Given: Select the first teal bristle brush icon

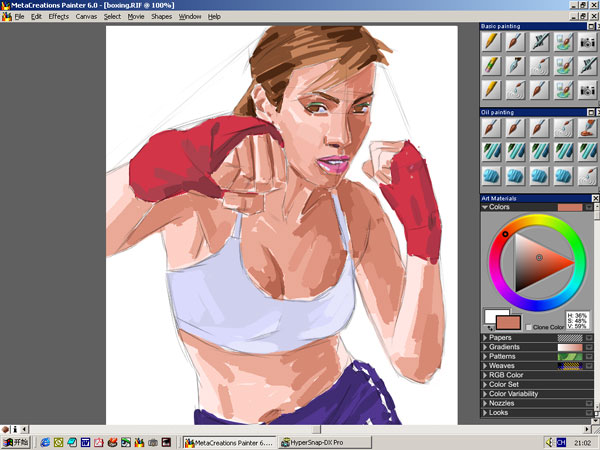Looking at the screenshot, I should click(x=491, y=150).
